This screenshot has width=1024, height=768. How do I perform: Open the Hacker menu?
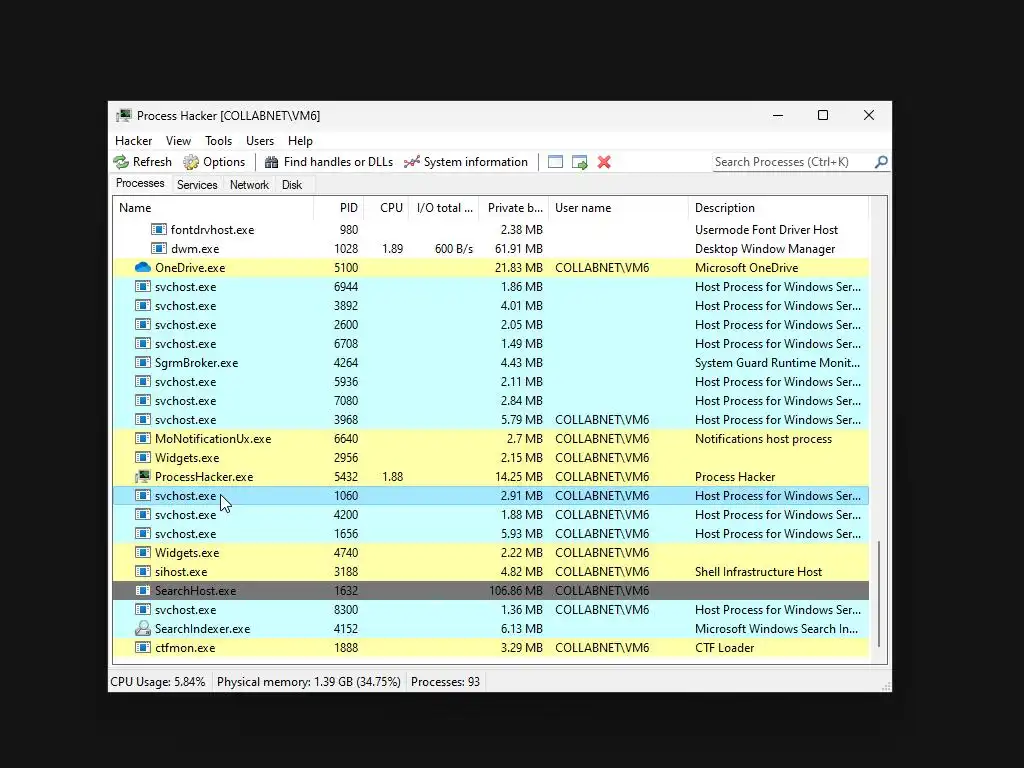pyautogui.click(x=133, y=141)
